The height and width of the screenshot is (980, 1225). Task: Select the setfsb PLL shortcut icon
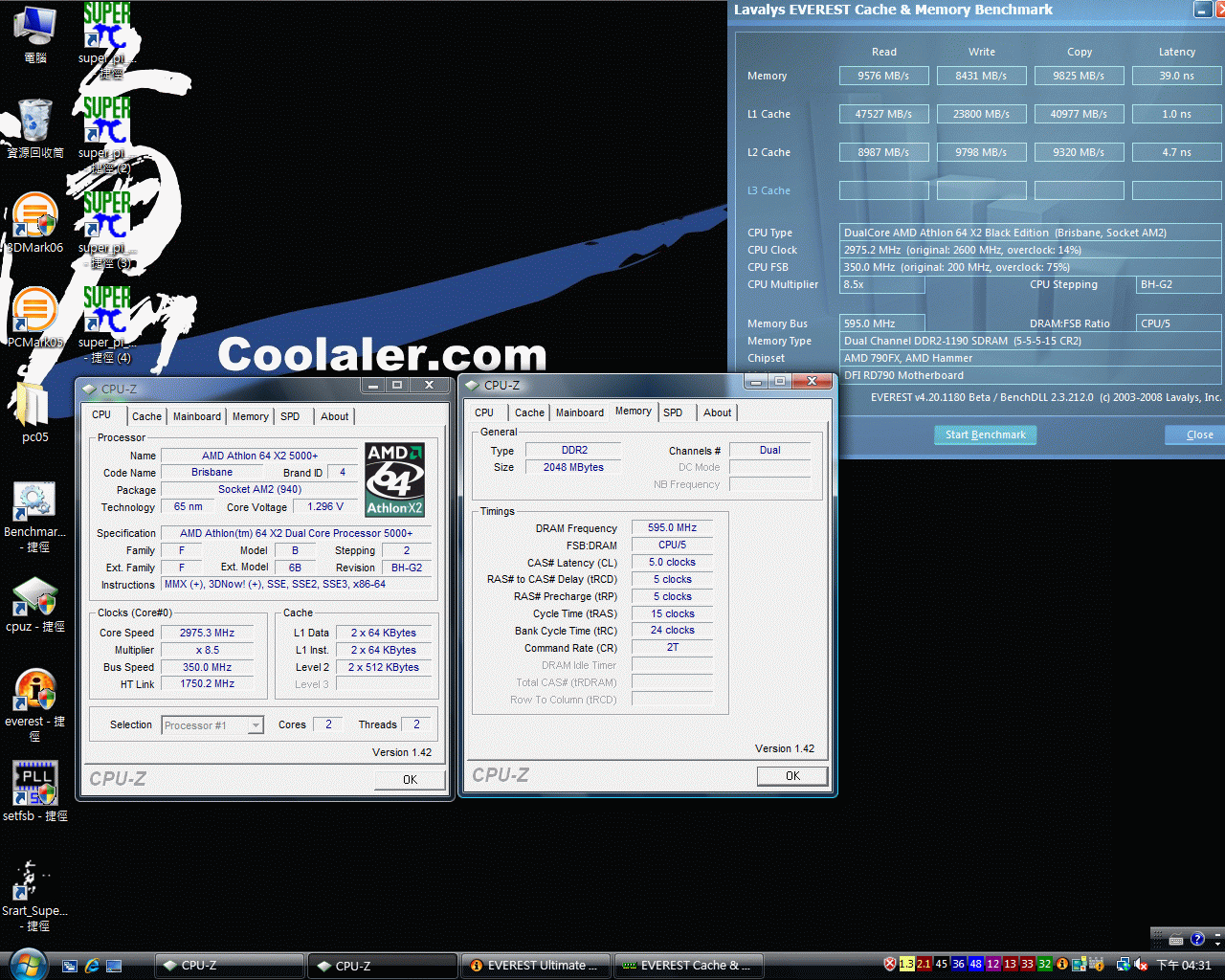[35, 791]
